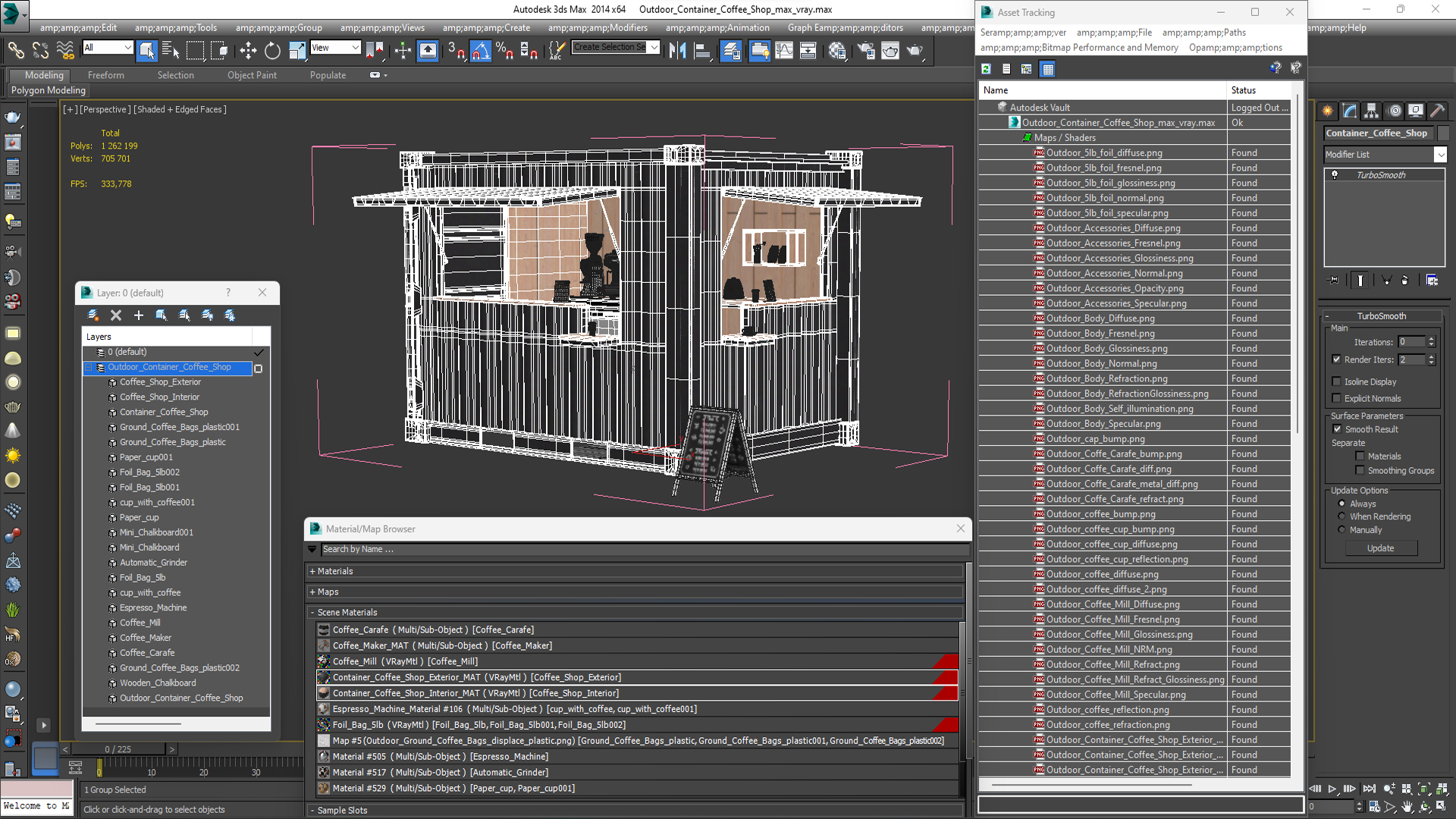1456x819 pixels.
Task: Expand the Materials group in browser
Action: [312, 571]
